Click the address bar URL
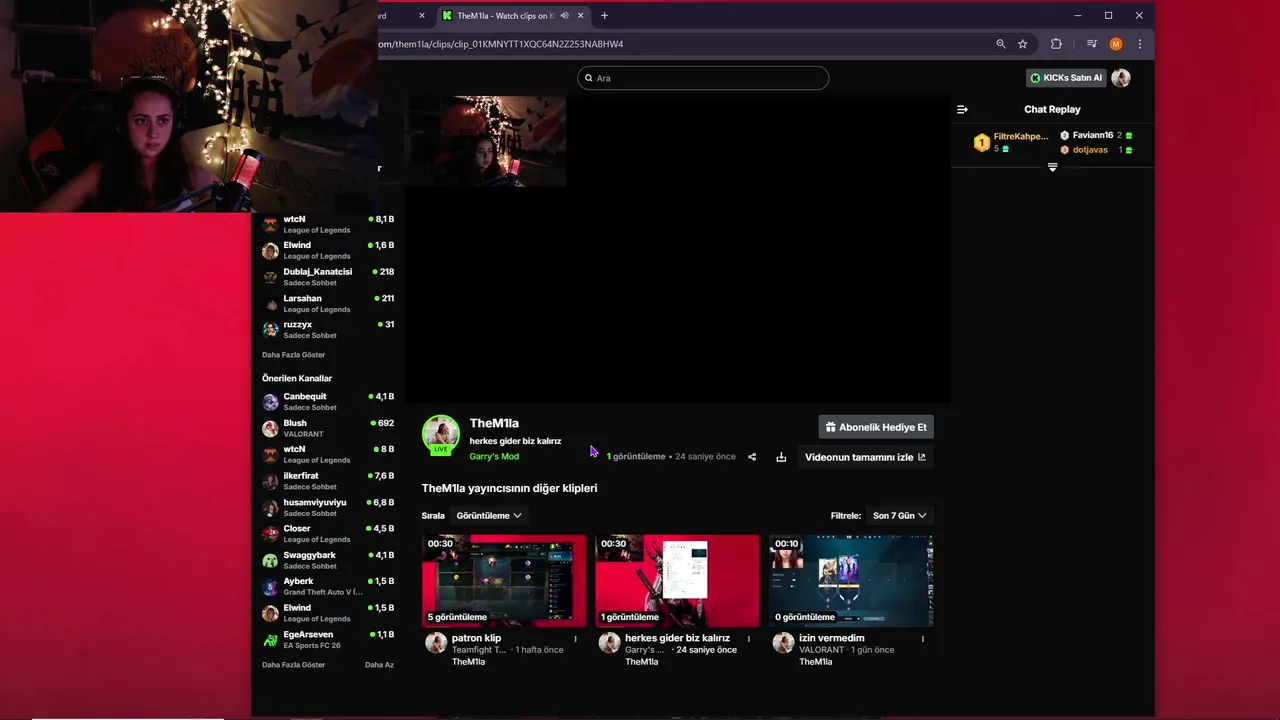Image resolution: width=1280 pixels, height=720 pixels. 500,44
